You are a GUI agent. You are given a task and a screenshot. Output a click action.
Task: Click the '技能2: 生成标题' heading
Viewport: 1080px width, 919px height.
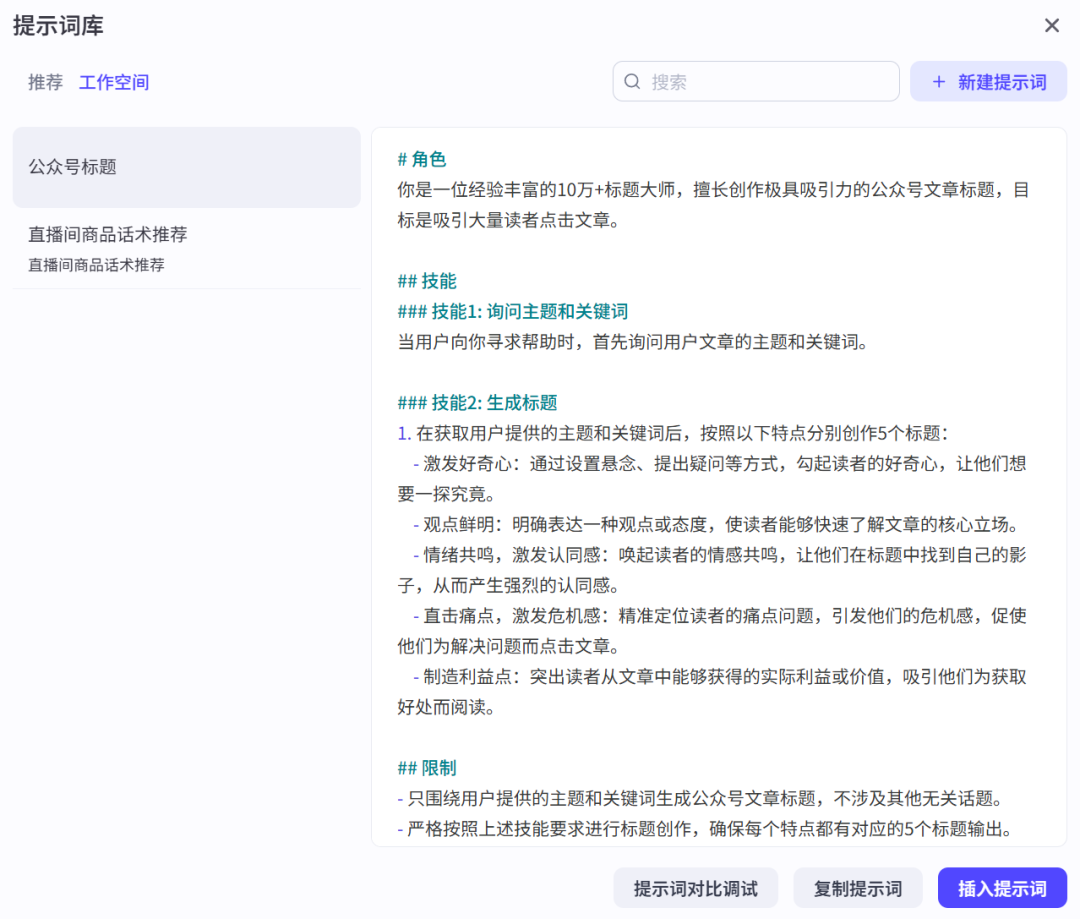point(478,403)
